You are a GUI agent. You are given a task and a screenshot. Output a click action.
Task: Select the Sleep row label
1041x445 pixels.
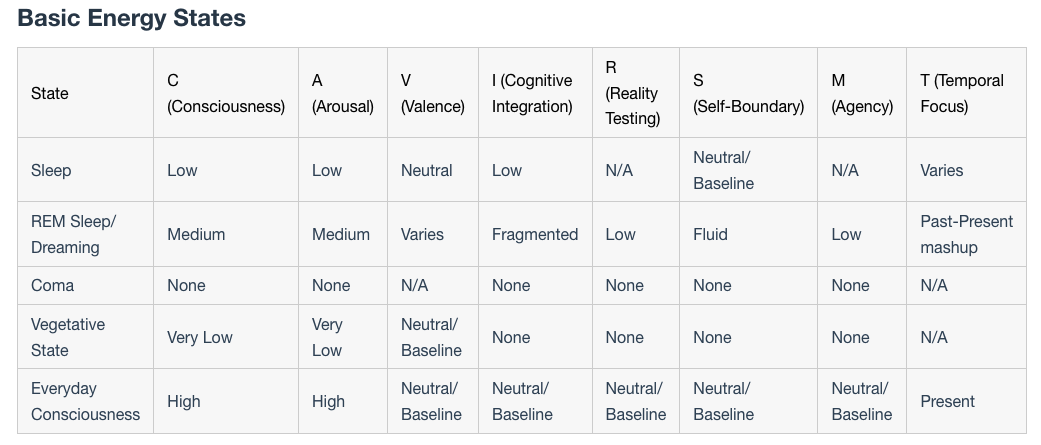point(51,171)
